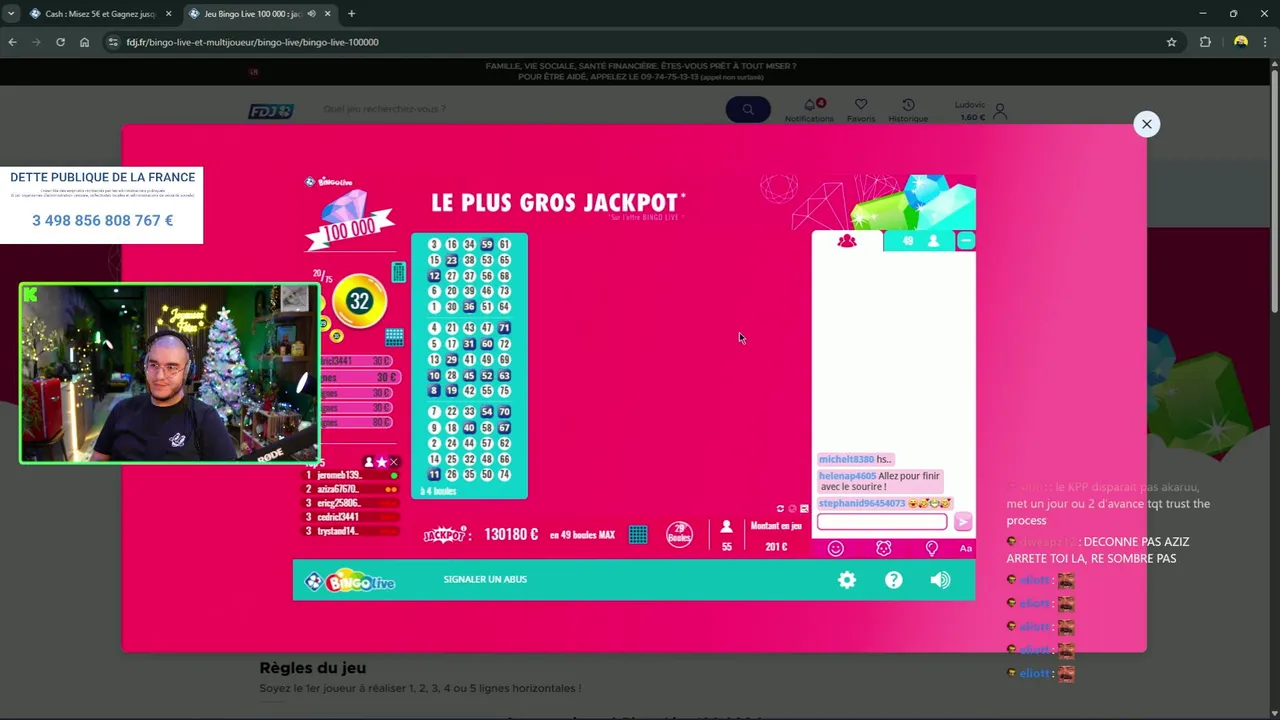This screenshot has width=1280, height=720.
Task: Open the smiley emoji picker
Action: click(836, 548)
